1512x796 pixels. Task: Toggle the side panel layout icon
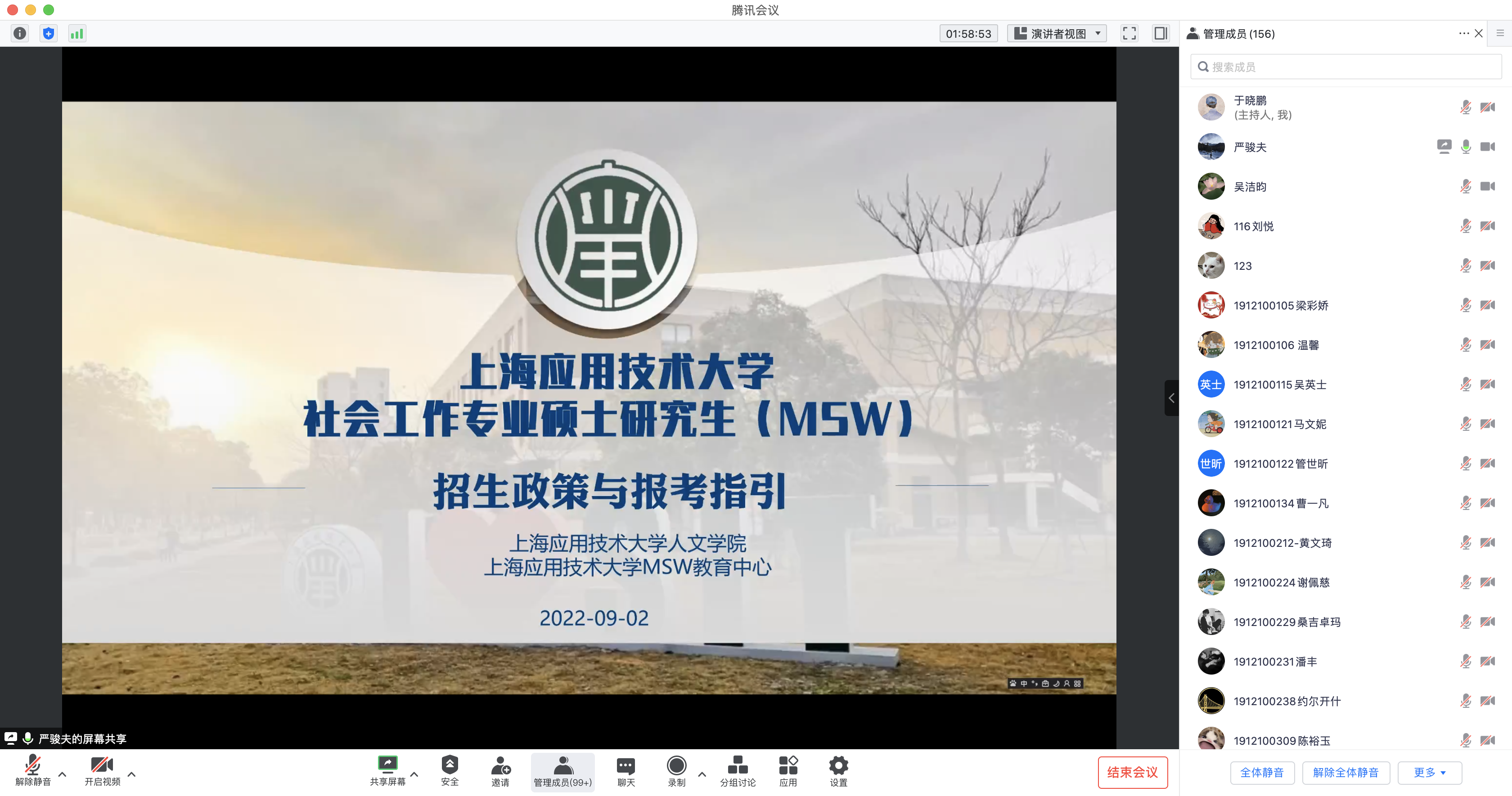tap(1161, 33)
